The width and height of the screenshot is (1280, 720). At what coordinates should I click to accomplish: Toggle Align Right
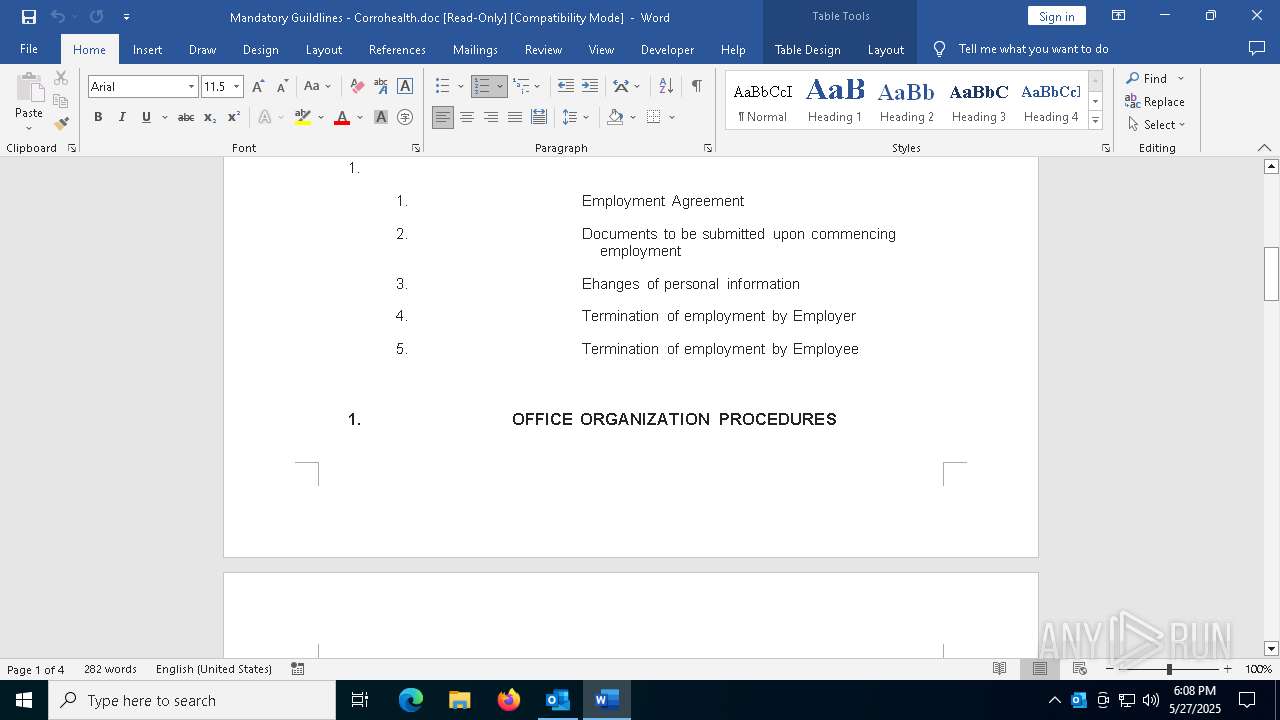tap(491, 117)
